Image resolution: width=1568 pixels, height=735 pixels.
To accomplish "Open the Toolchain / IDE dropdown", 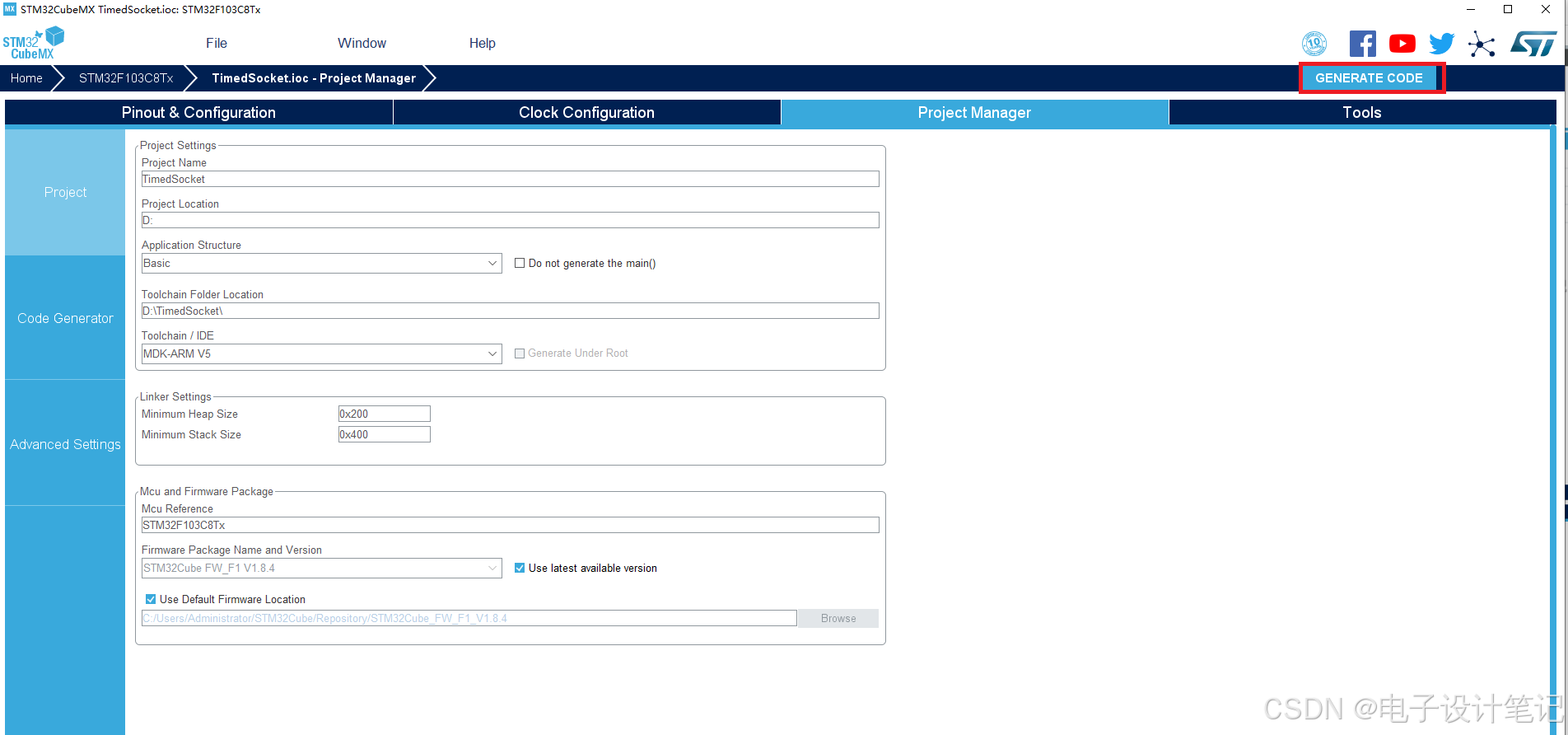I will 321,353.
